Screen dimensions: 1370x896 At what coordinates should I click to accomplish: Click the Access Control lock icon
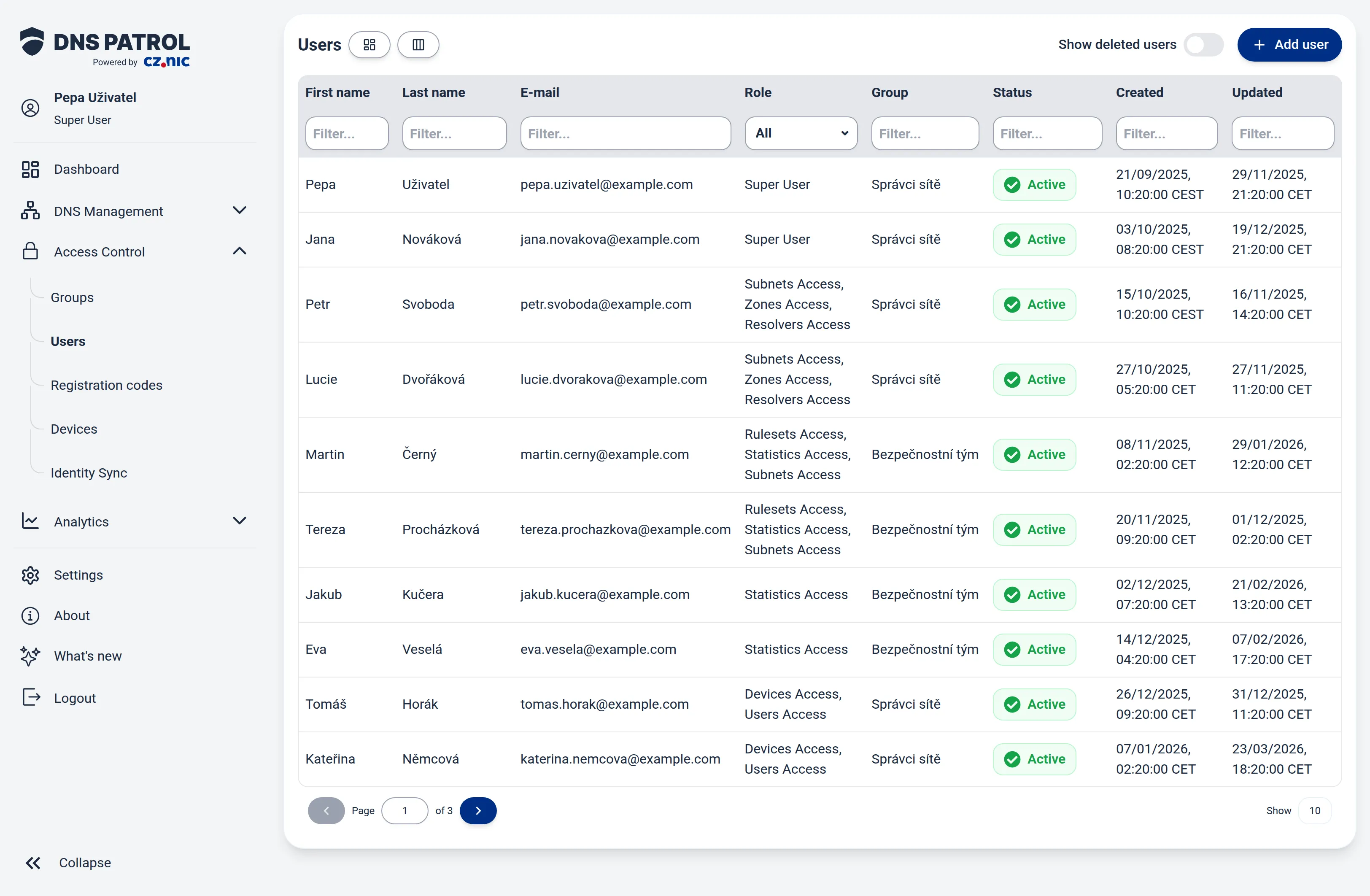pyautogui.click(x=30, y=251)
